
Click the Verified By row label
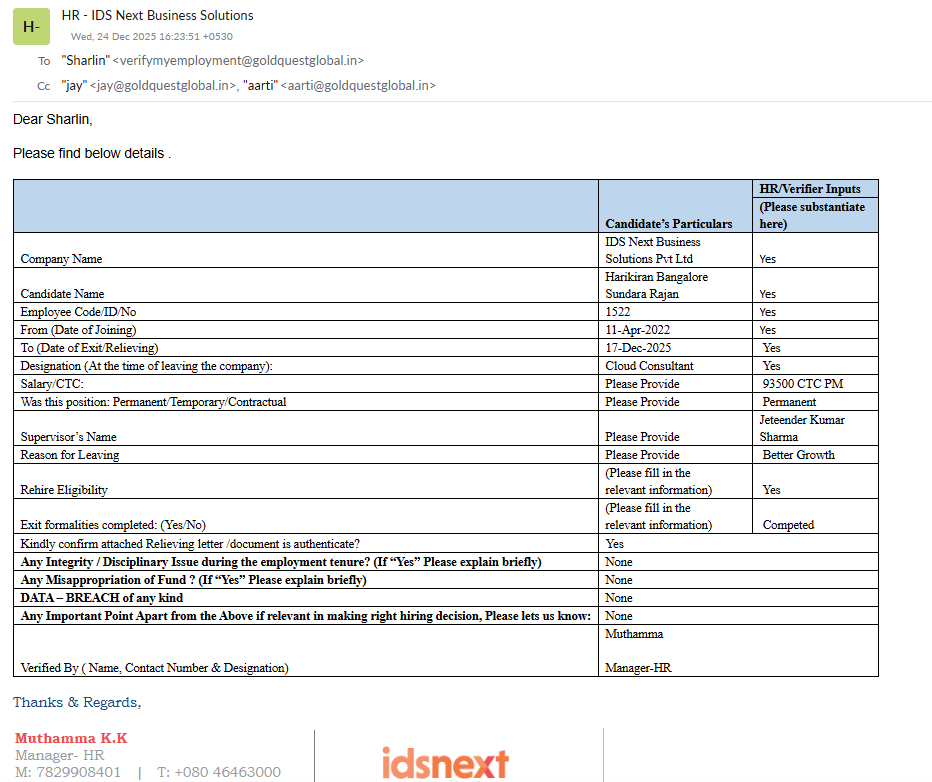pos(155,668)
